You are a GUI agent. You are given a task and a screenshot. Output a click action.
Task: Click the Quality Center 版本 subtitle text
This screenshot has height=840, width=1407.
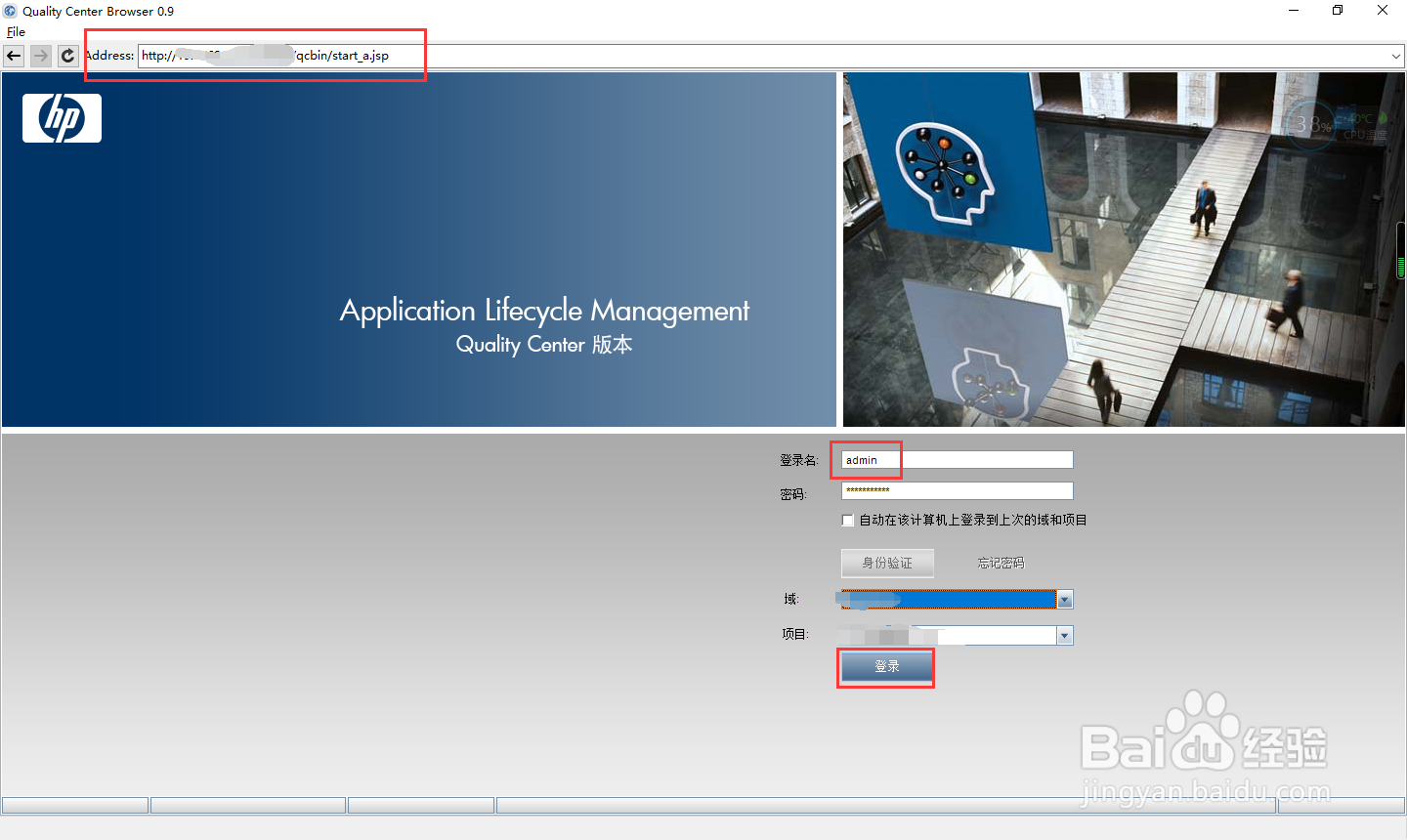[x=544, y=345]
